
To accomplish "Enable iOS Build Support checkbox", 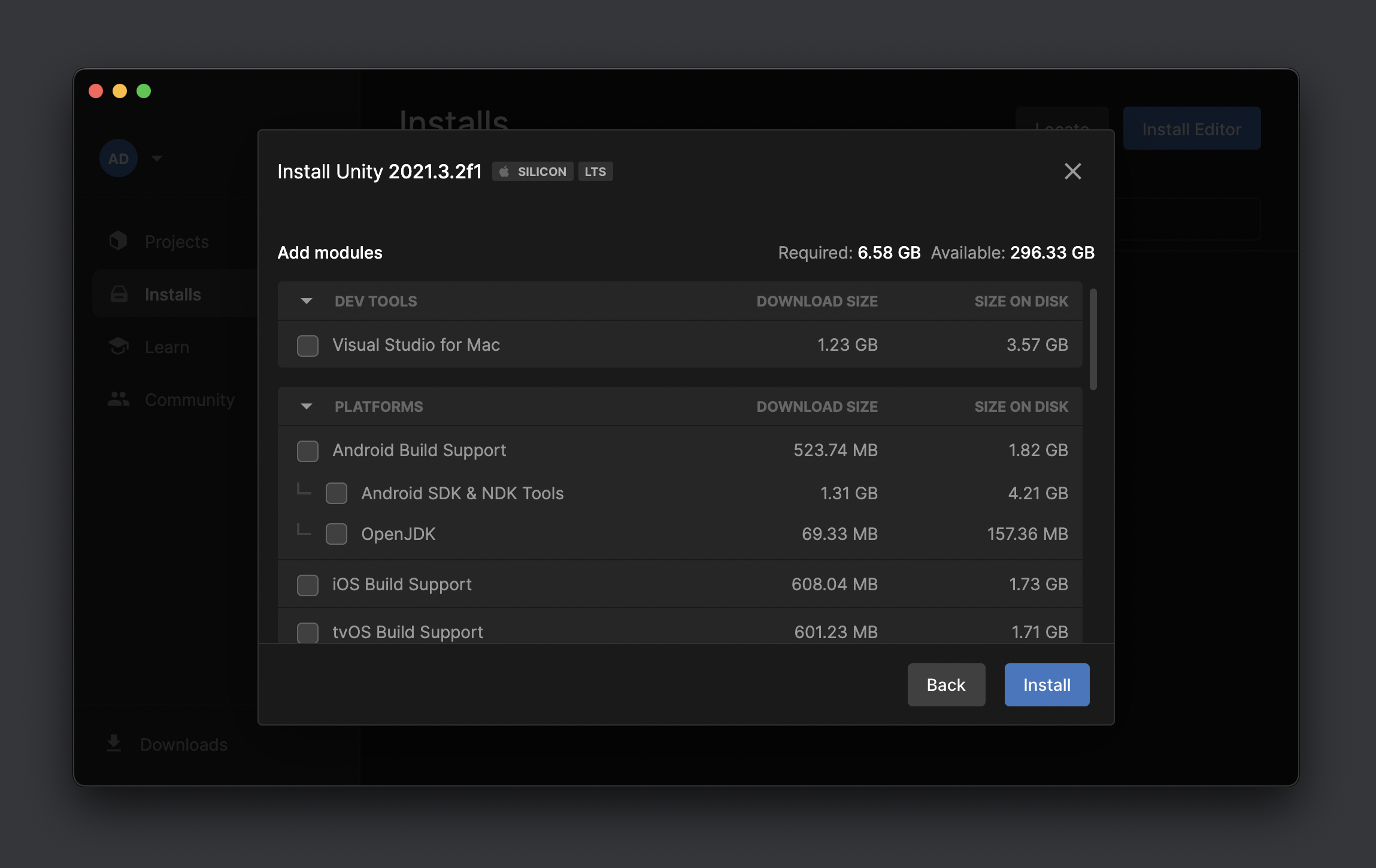I will (x=308, y=585).
